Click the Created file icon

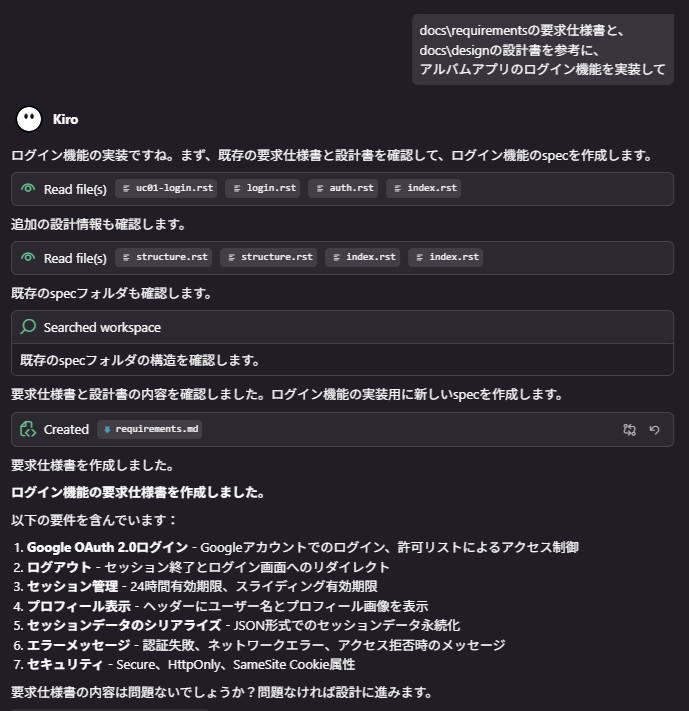pos(28,429)
